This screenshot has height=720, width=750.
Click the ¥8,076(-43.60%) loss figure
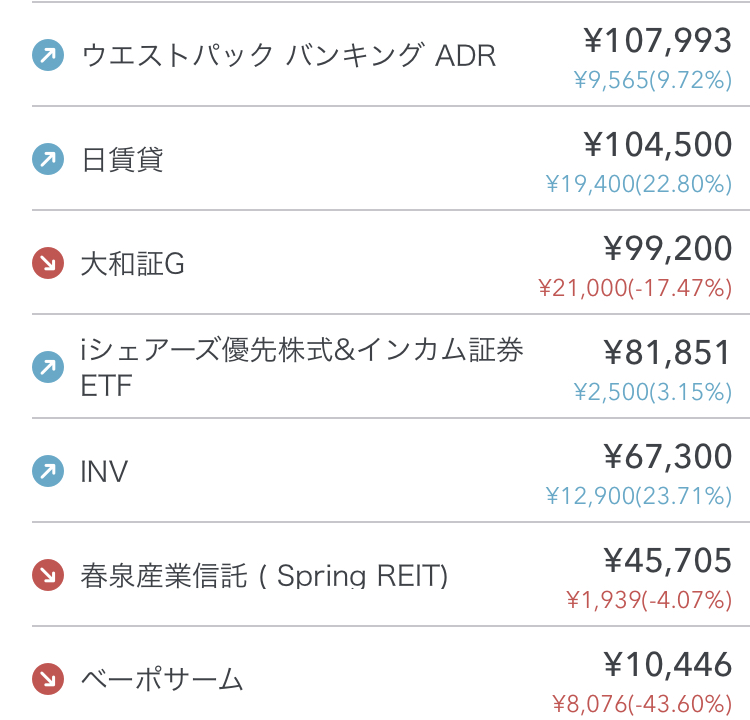[642, 704]
